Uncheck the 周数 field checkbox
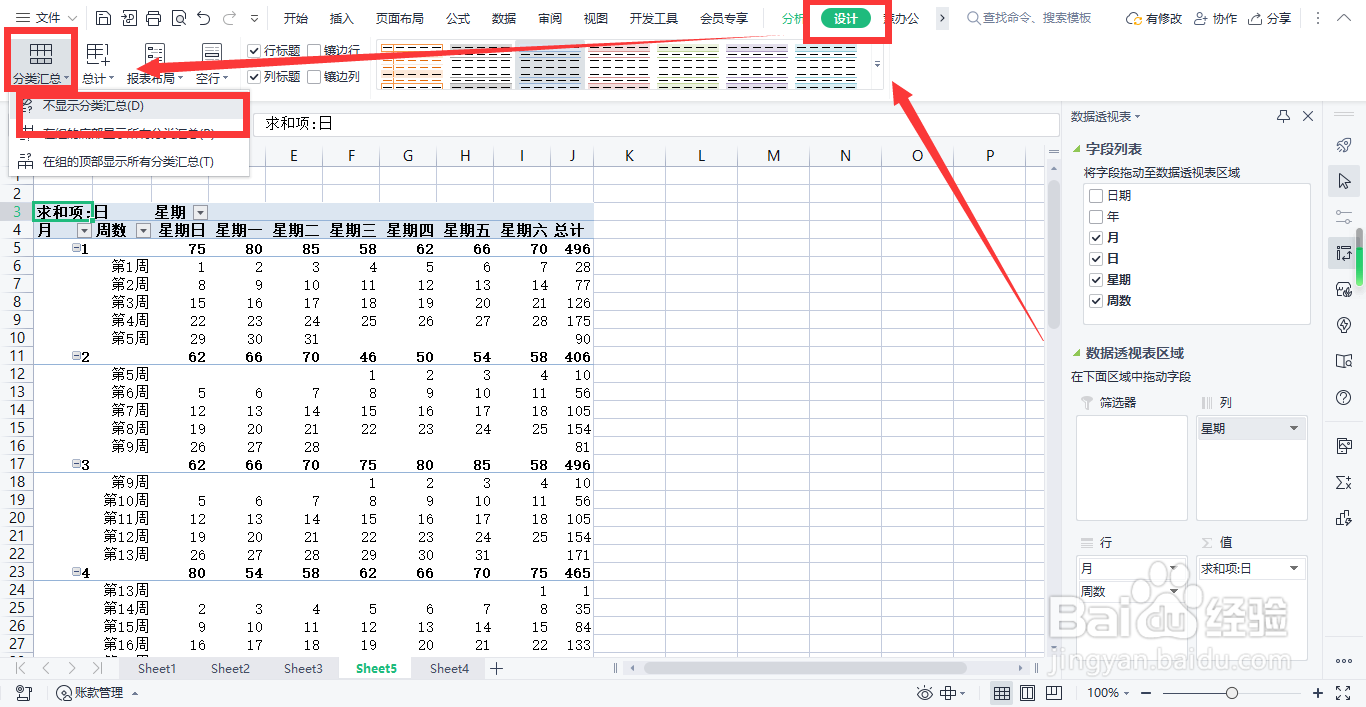 [1096, 301]
